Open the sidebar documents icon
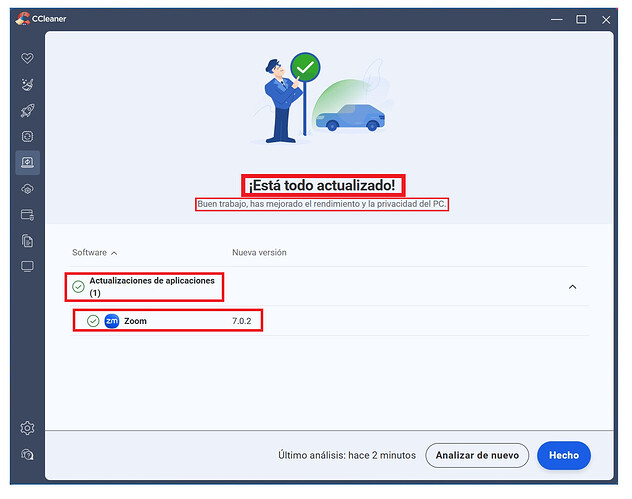Viewport: 632px width, 499px height. click(x=27, y=241)
